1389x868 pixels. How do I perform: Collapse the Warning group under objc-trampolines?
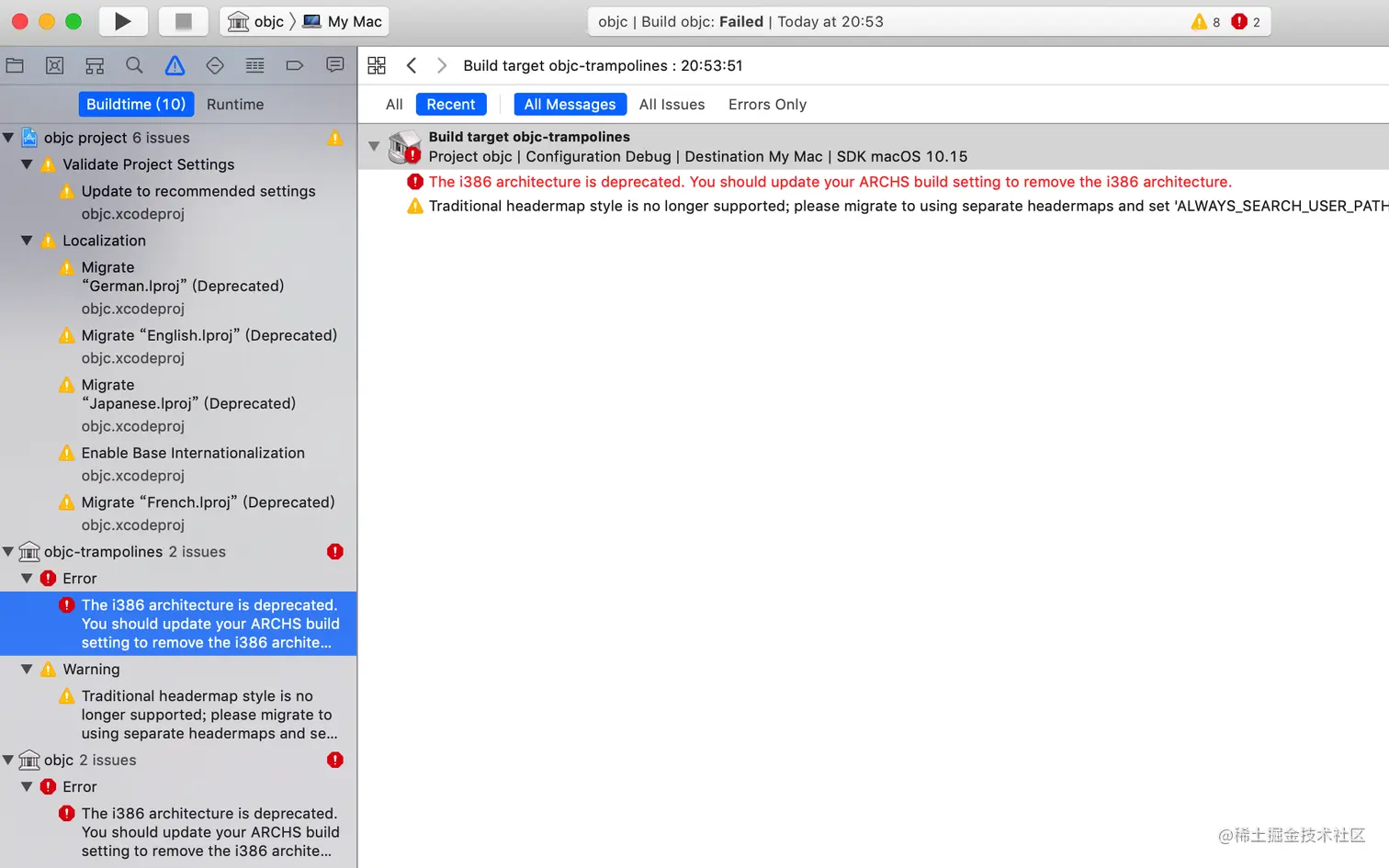[27, 670]
